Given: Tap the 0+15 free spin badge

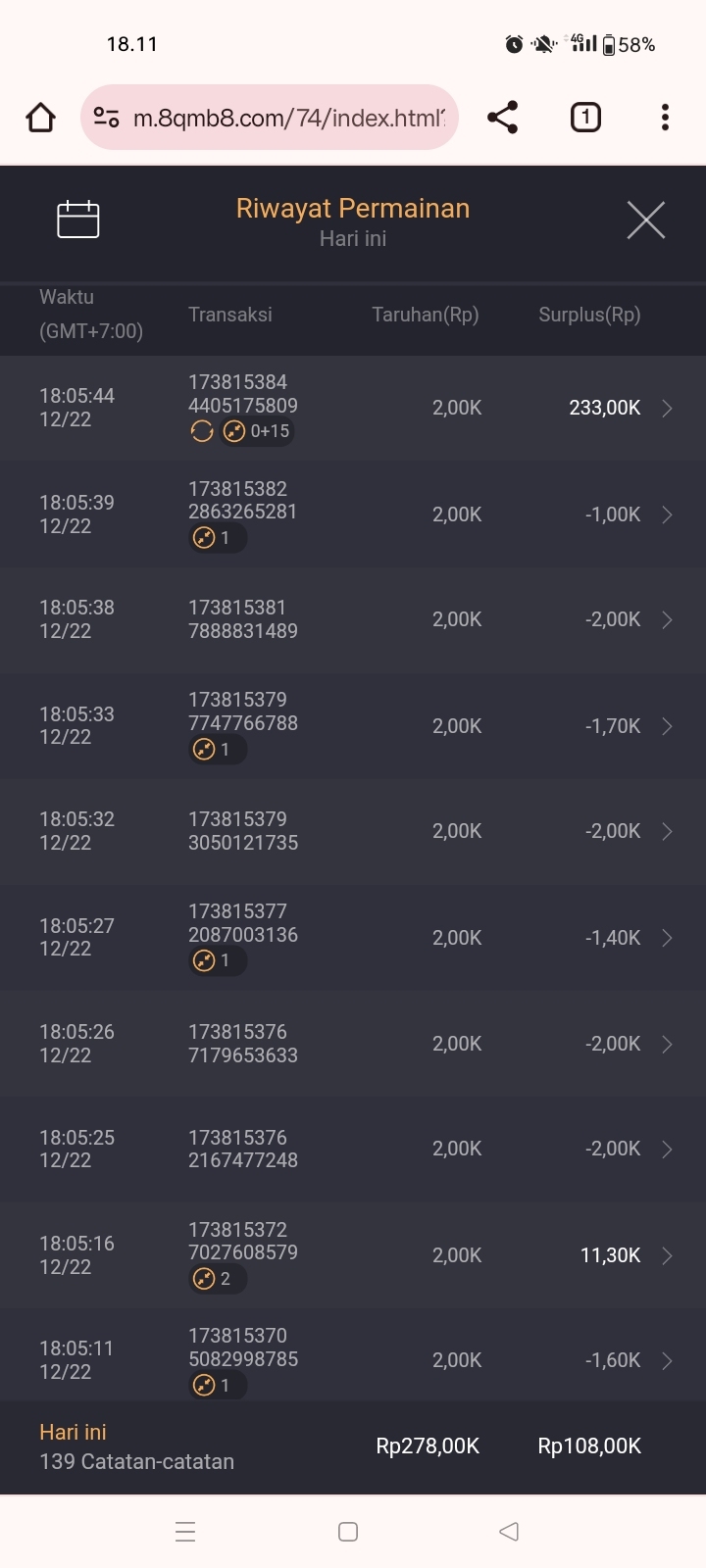Looking at the screenshot, I should coord(257,431).
